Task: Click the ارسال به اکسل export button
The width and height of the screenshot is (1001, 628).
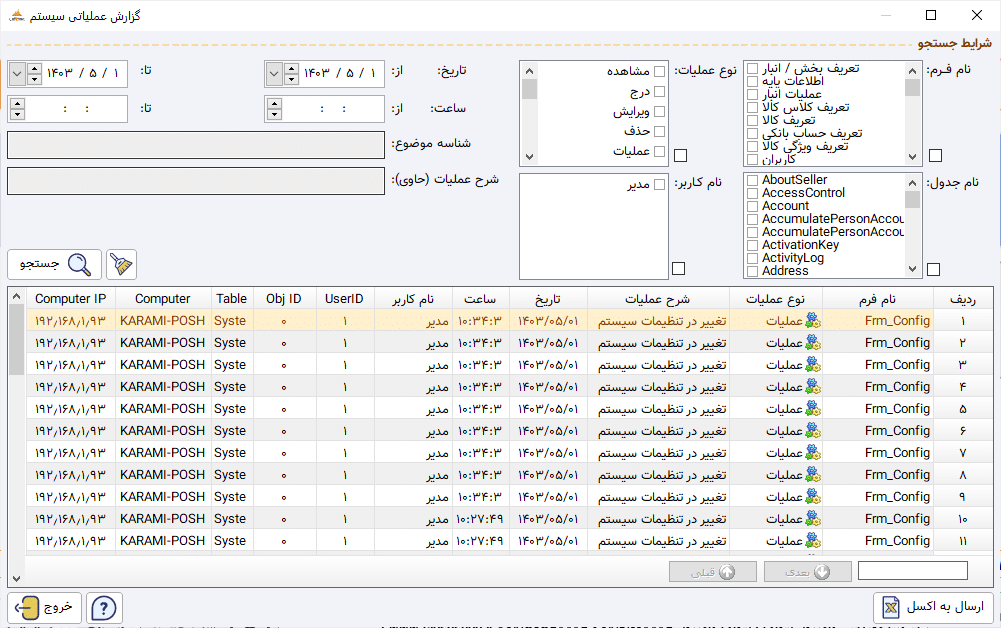Action: pos(933,607)
